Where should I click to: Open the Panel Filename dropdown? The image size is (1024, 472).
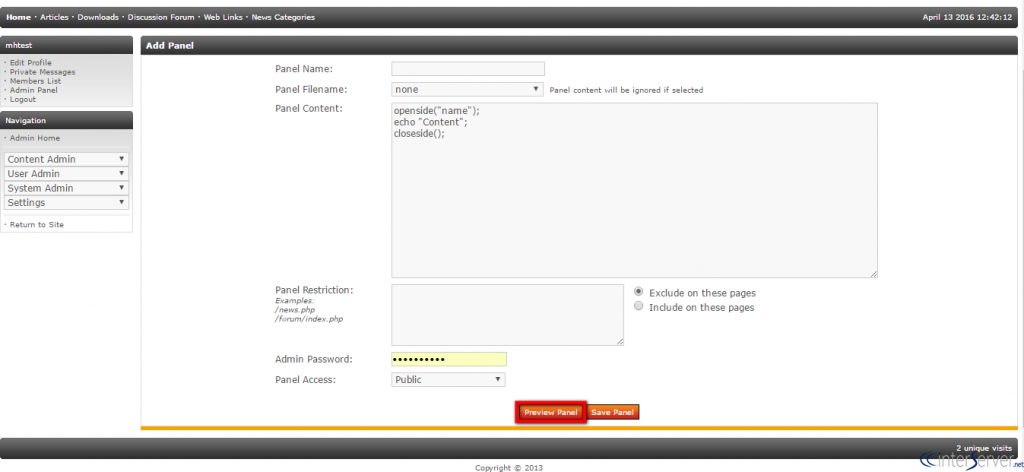(x=467, y=89)
